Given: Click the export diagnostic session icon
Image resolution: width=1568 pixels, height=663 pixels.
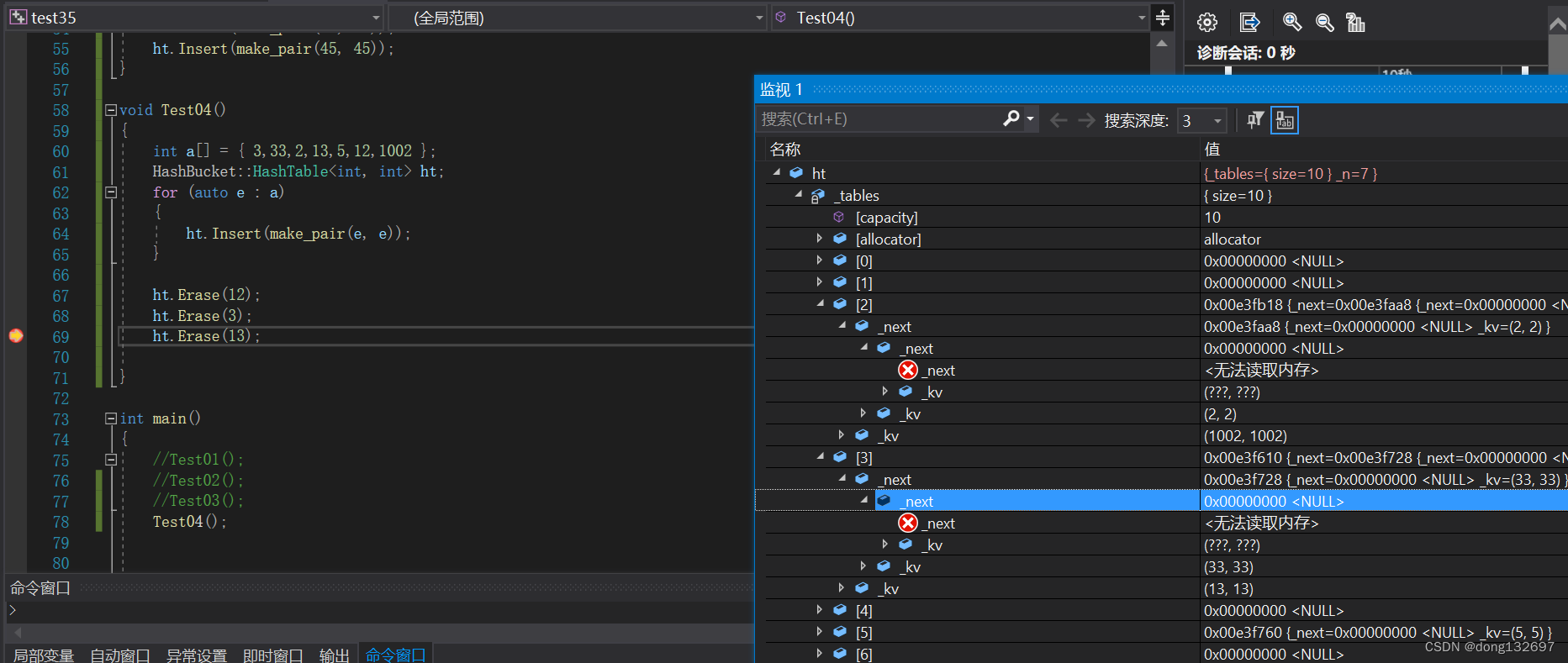Looking at the screenshot, I should pyautogui.click(x=1249, y=23).
